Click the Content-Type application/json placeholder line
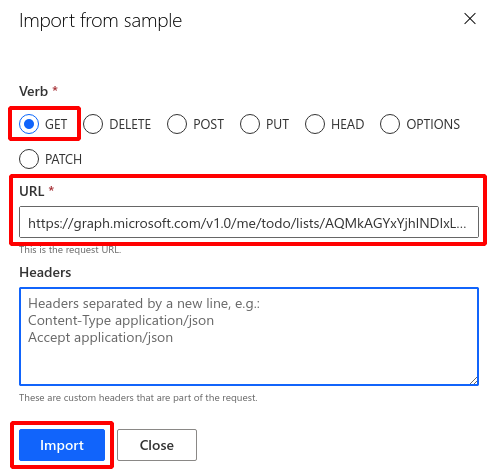 [x=121, y=320]
